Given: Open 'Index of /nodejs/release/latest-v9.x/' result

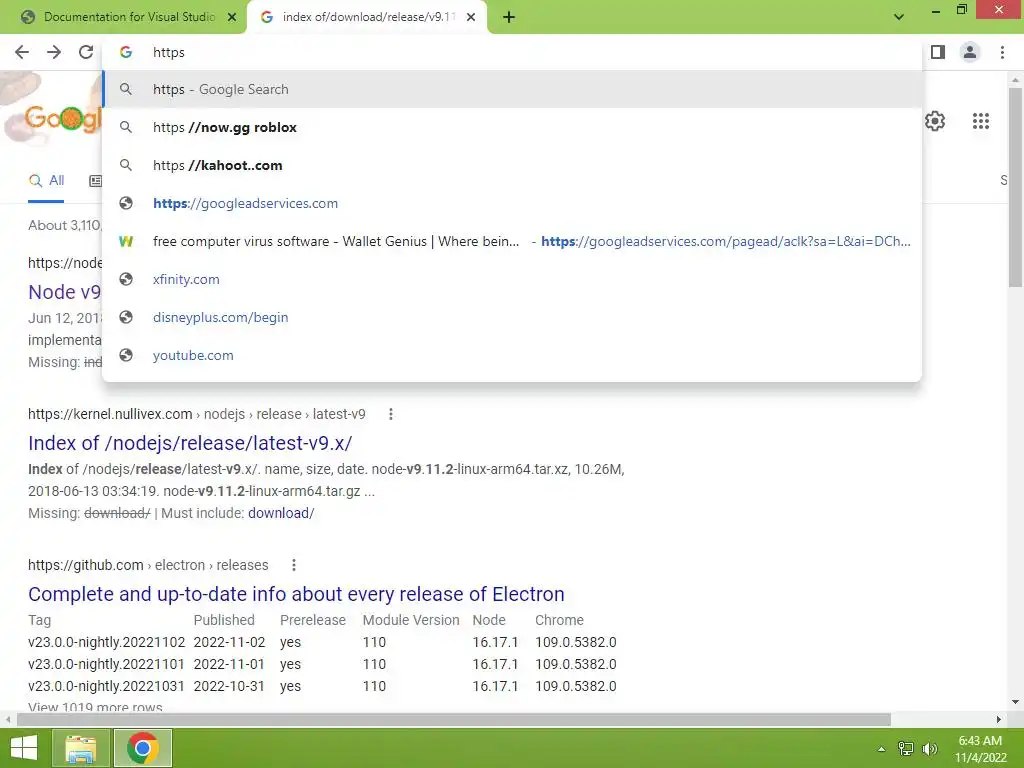Looking at the screenshot, I should tap(190, 443).
